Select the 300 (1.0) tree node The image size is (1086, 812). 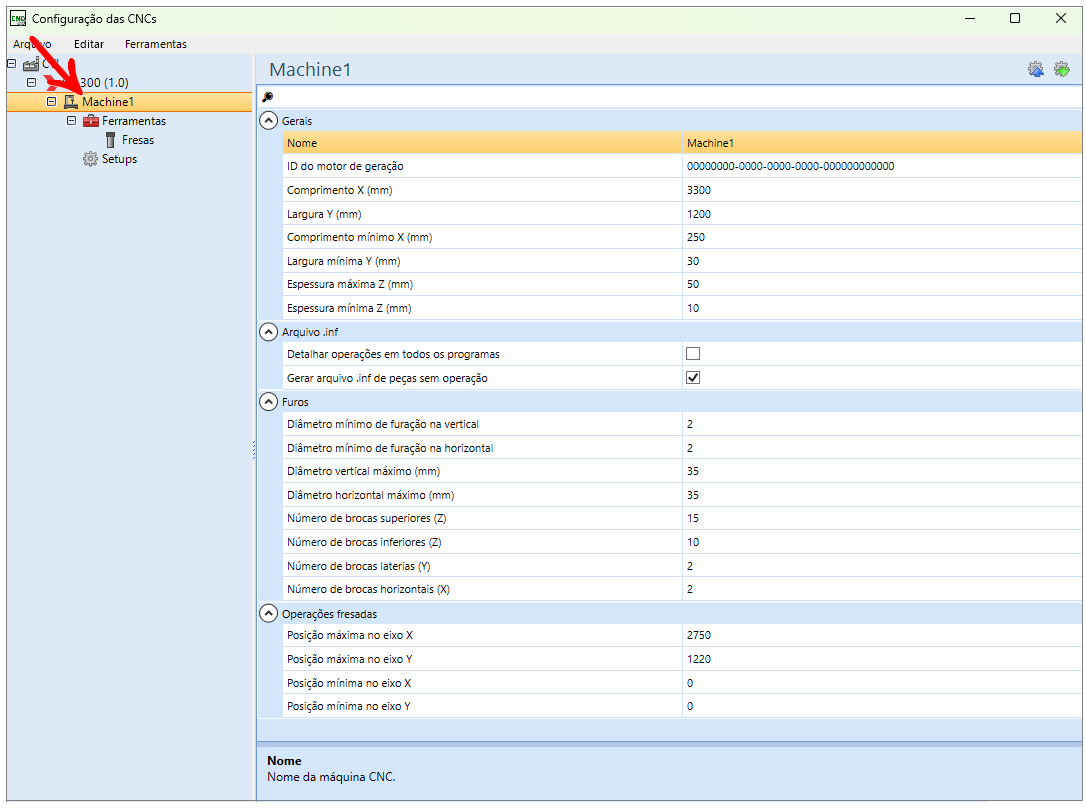[x=104, y=83]
